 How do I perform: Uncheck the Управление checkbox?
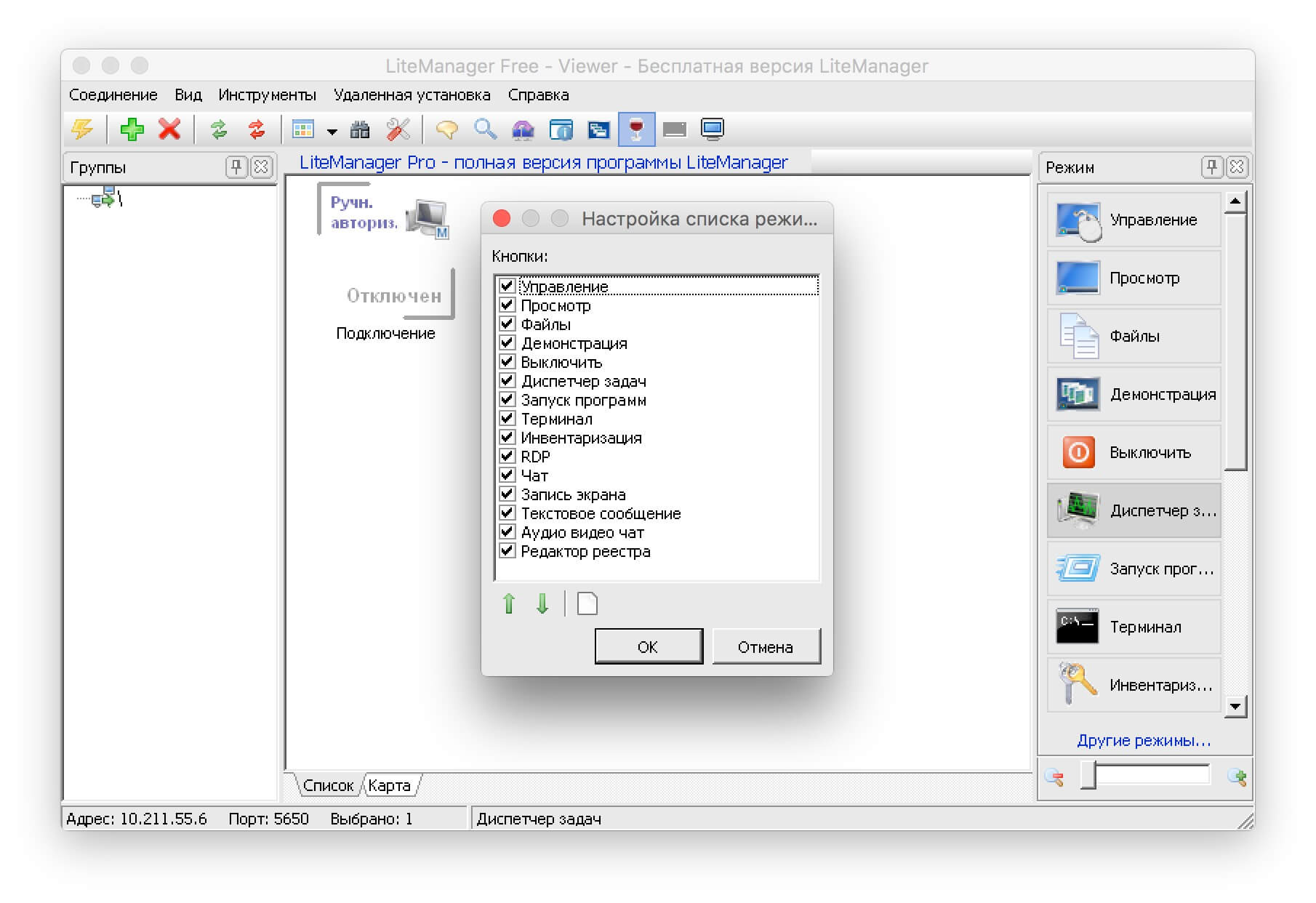(x=507, y=286)
